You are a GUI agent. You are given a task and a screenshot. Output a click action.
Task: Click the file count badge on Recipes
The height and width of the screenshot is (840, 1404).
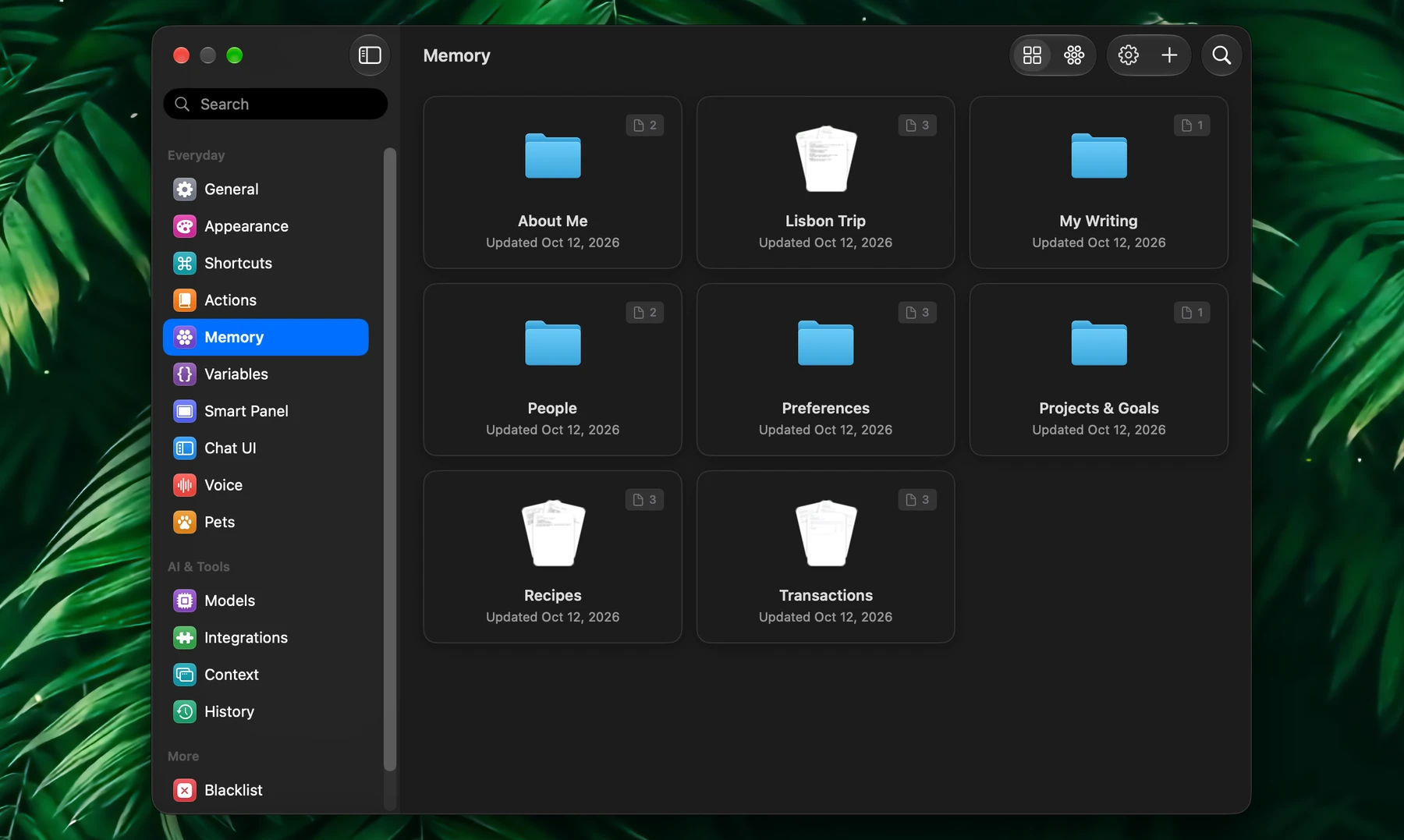(644, 500)
